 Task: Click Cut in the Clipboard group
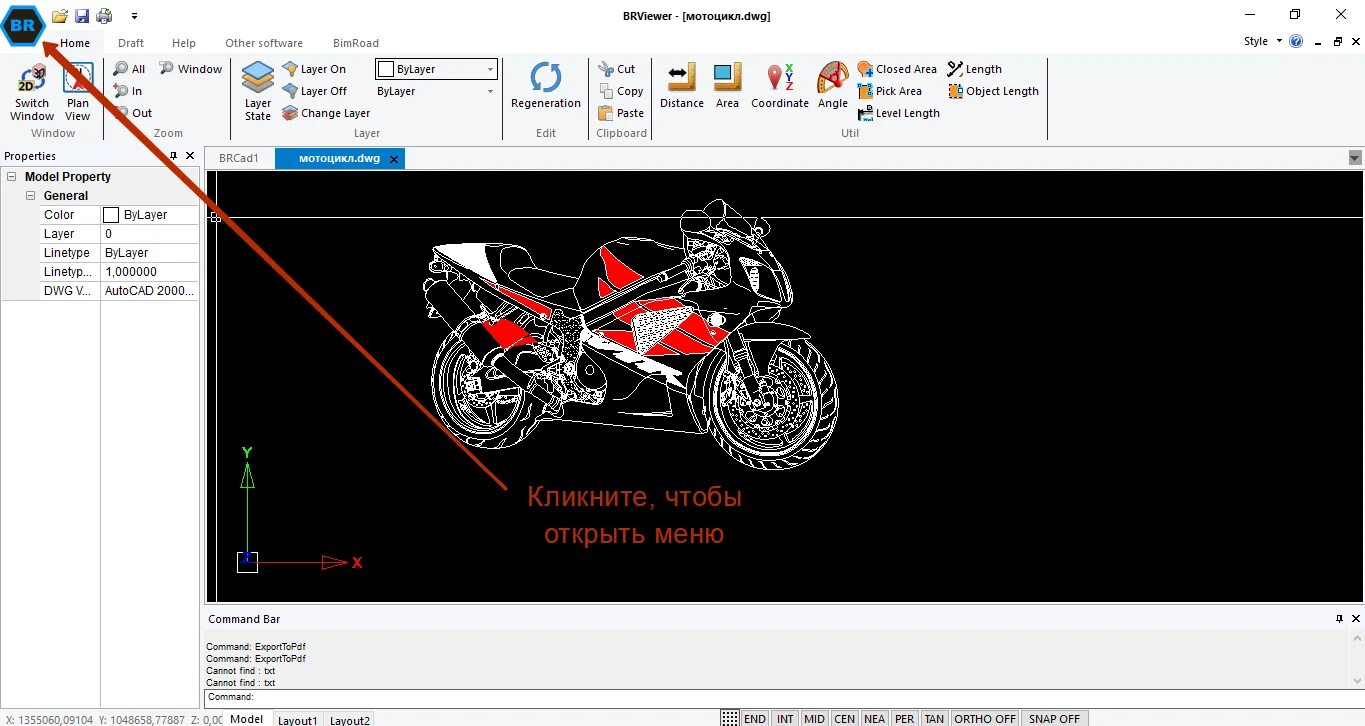pyautogui.click(x=617, y=69)
